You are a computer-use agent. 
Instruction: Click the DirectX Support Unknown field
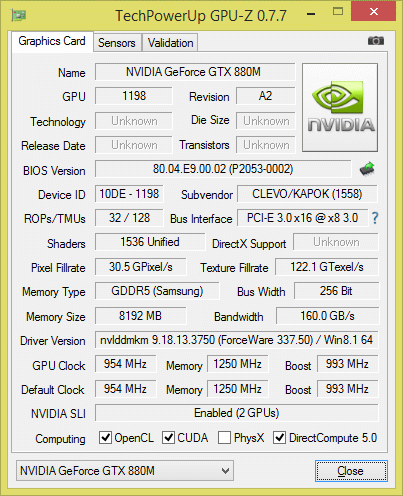click(x=336, y=242)
